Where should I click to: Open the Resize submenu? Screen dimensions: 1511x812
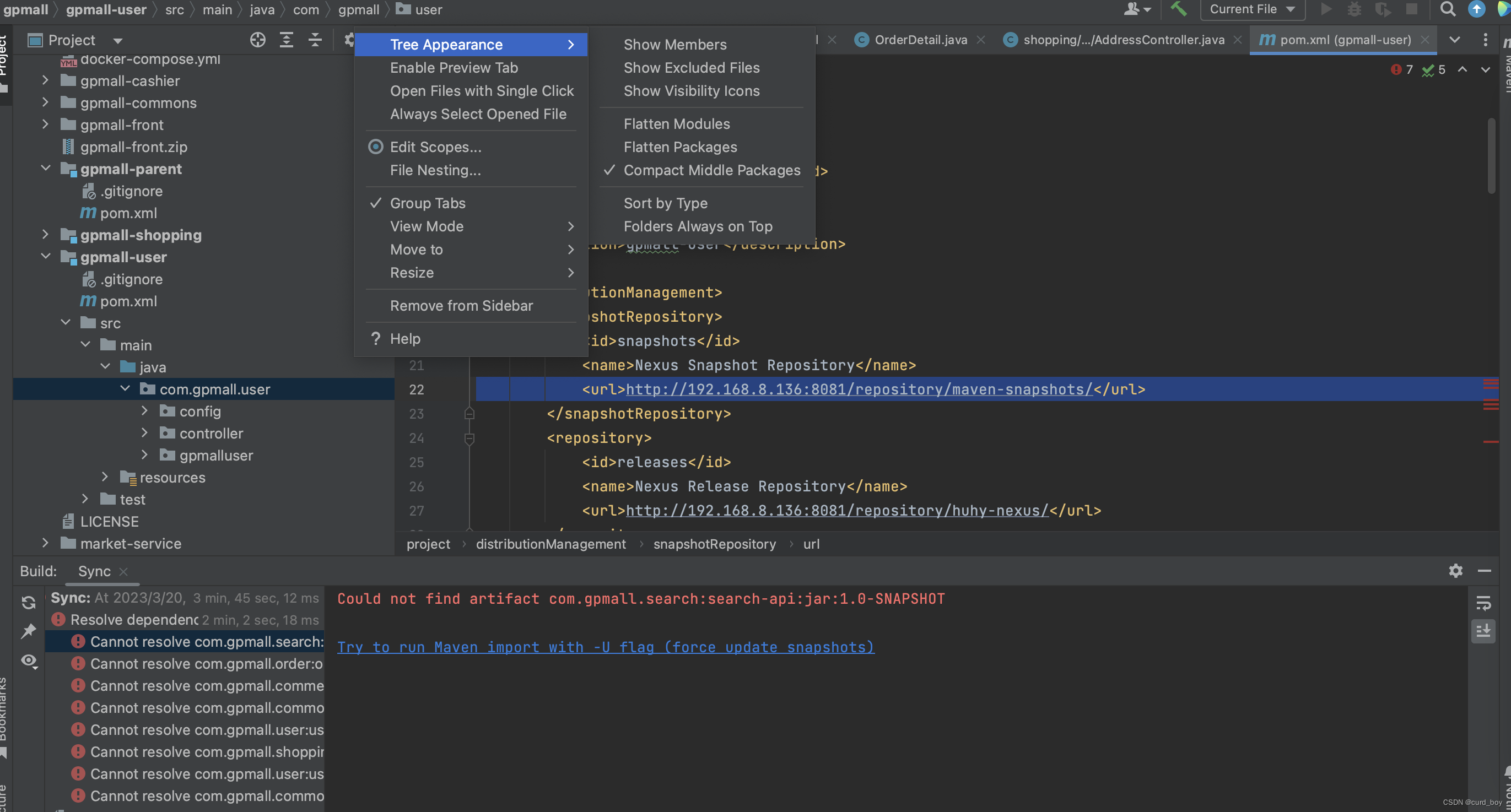[471, 273]
